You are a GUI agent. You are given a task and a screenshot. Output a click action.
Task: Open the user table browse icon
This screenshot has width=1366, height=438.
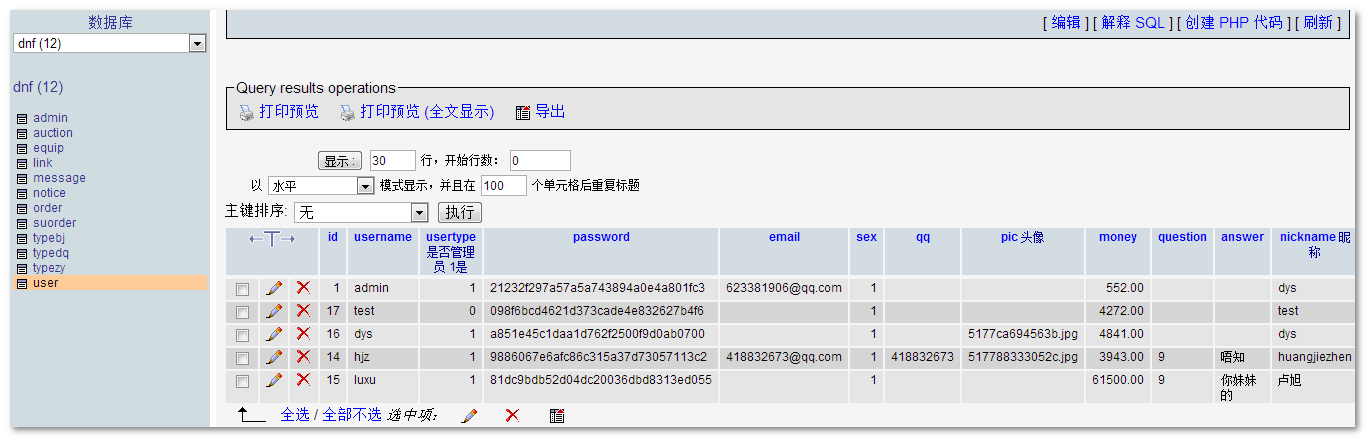point(22,283)
